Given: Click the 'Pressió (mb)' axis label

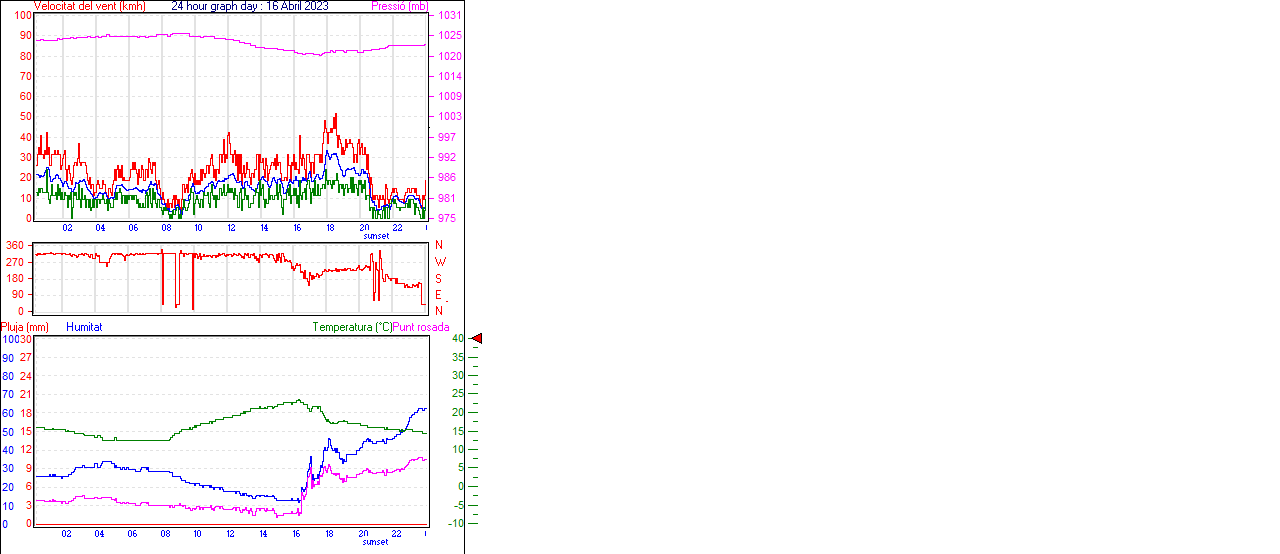Looking at the screenshot, I should (x=398, y=6).
